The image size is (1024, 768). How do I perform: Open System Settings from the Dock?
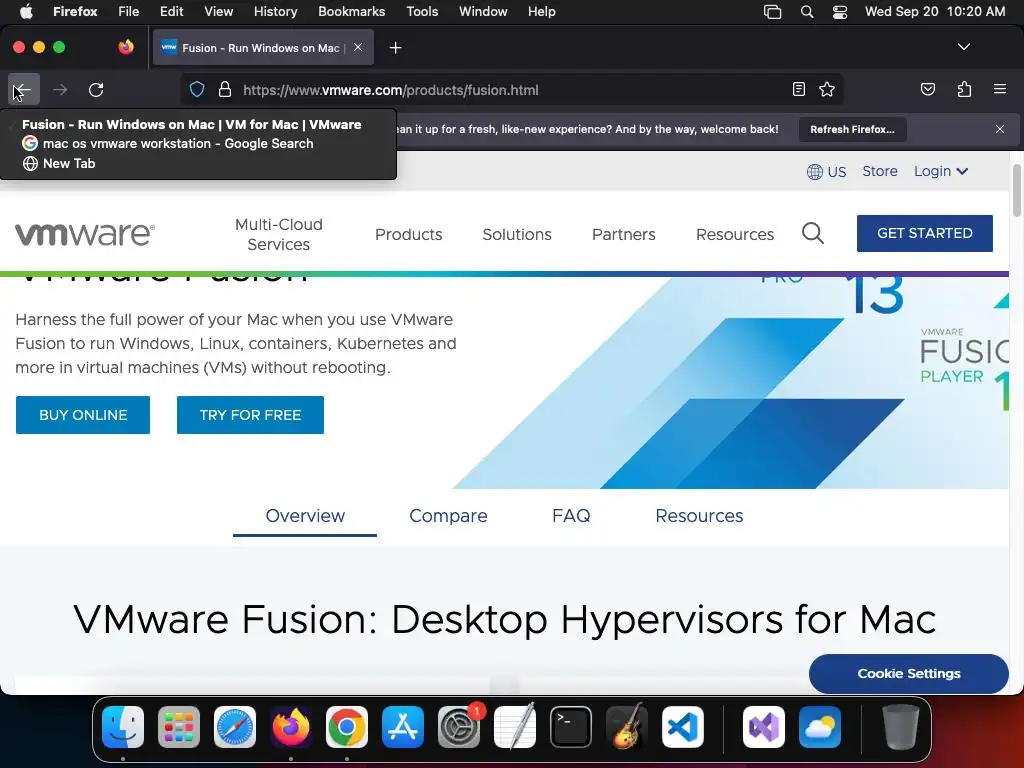(458, 727)
